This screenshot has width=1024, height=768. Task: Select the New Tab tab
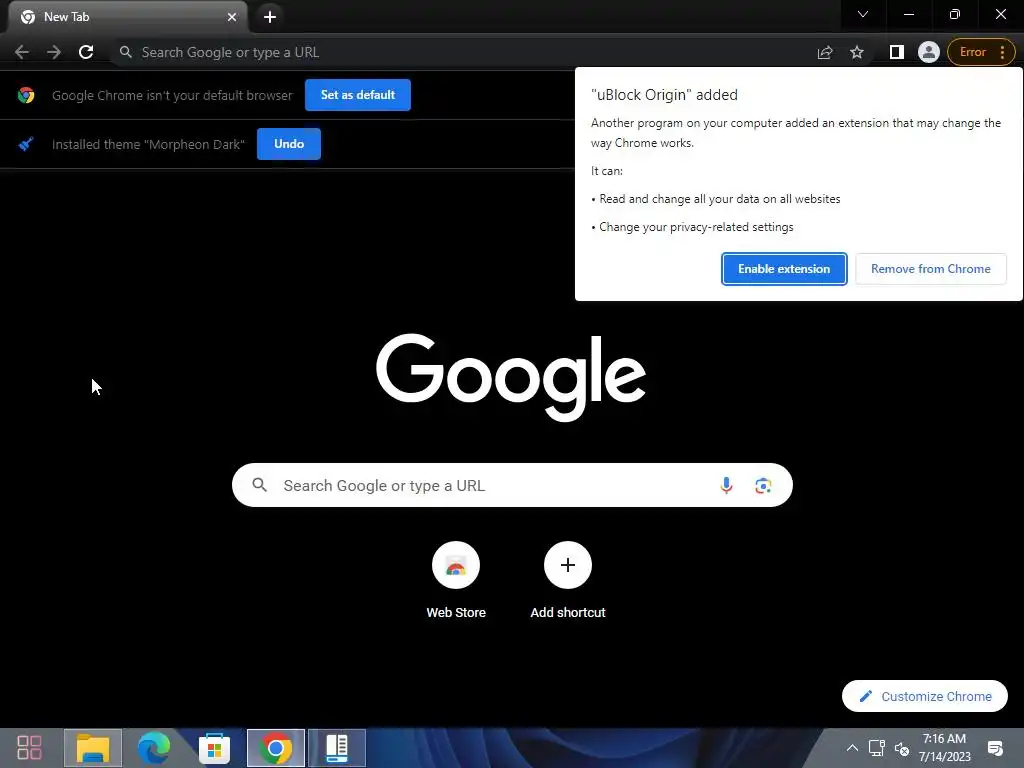pyautogui.click(x=127, y=17)
